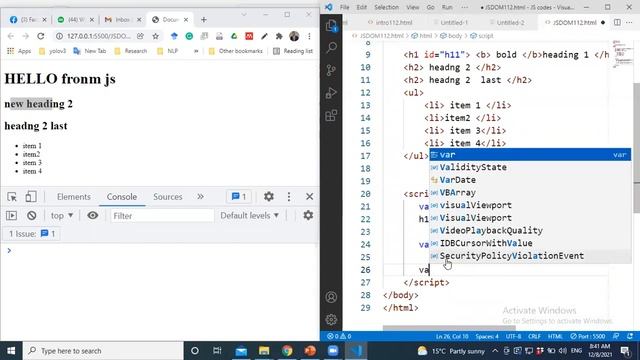Open Run and Debug view

click(x=331, y=93)
